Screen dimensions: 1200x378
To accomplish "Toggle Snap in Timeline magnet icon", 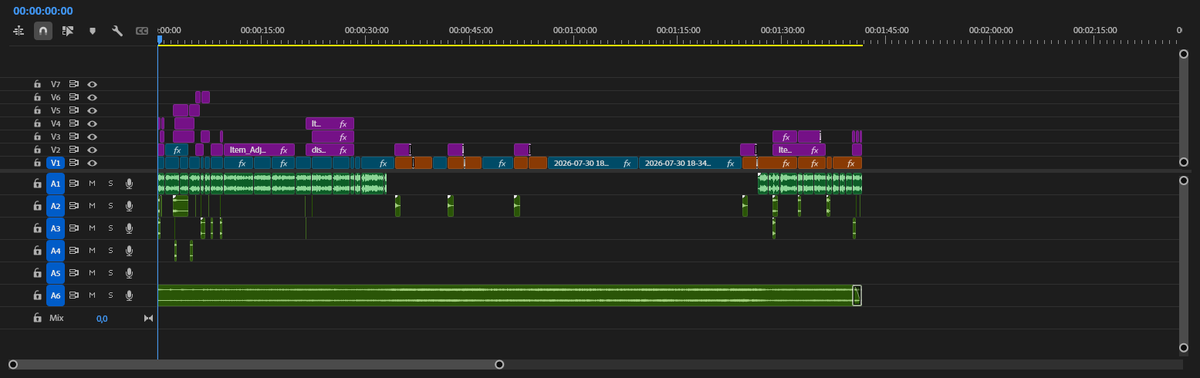I will [43, 31].
